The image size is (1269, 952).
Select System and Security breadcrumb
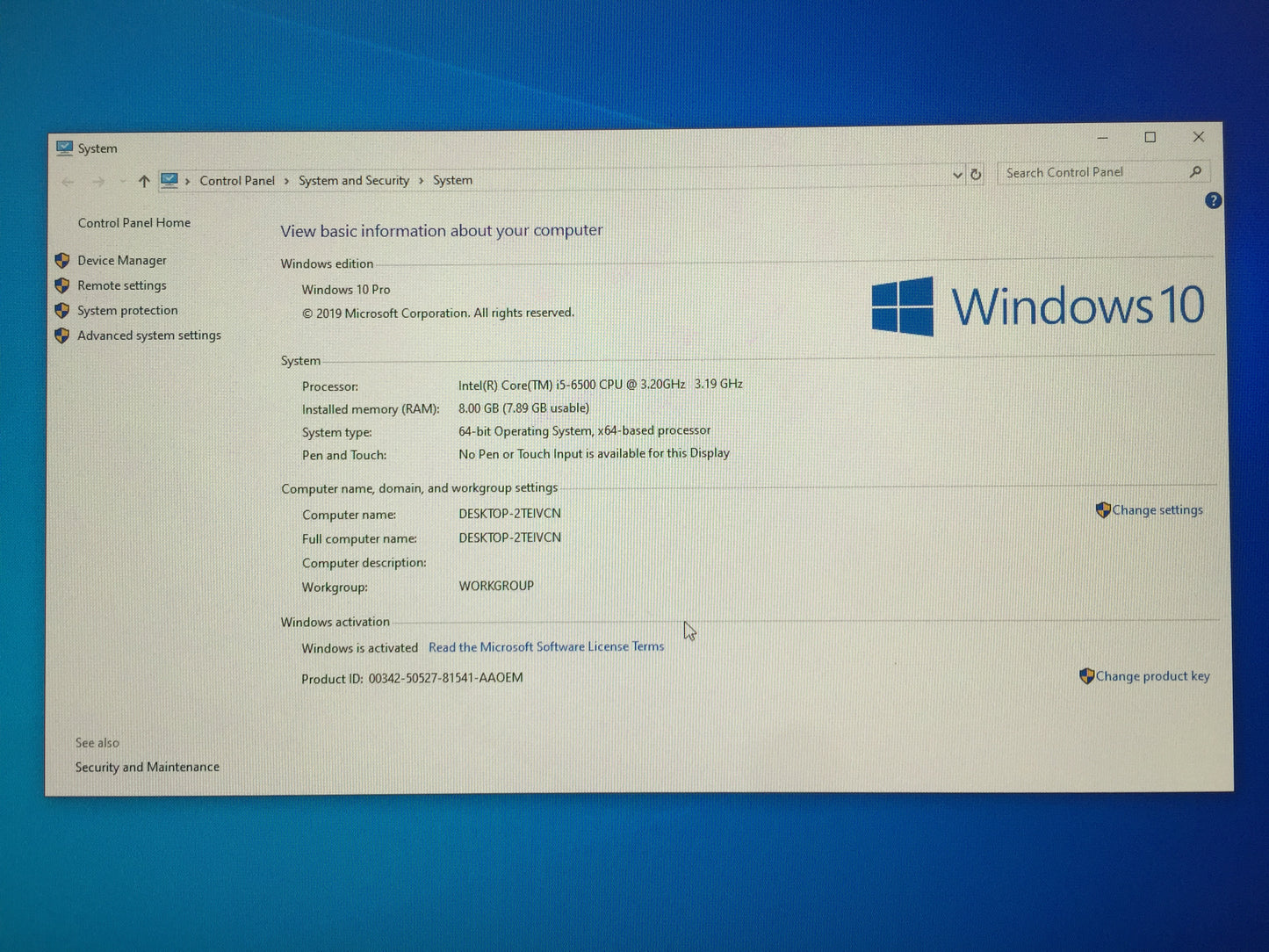pos(353,181)
